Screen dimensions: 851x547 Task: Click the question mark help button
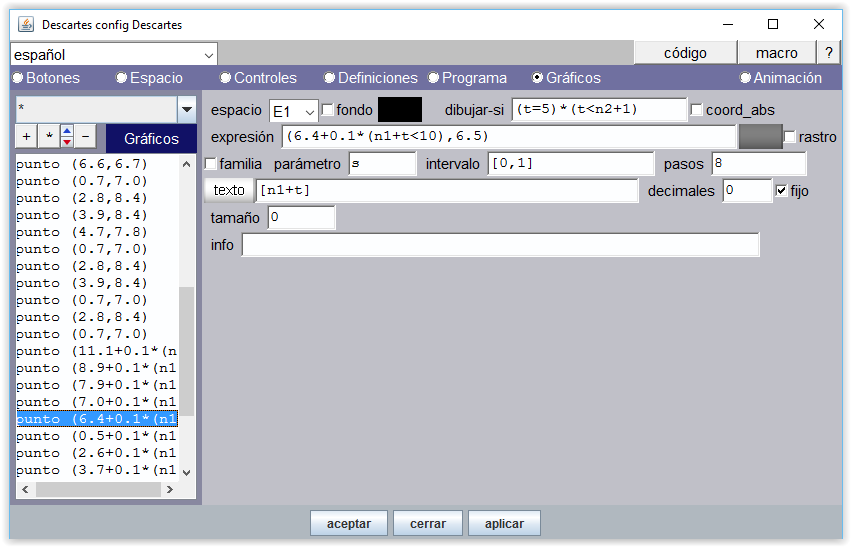click(828, 53)
